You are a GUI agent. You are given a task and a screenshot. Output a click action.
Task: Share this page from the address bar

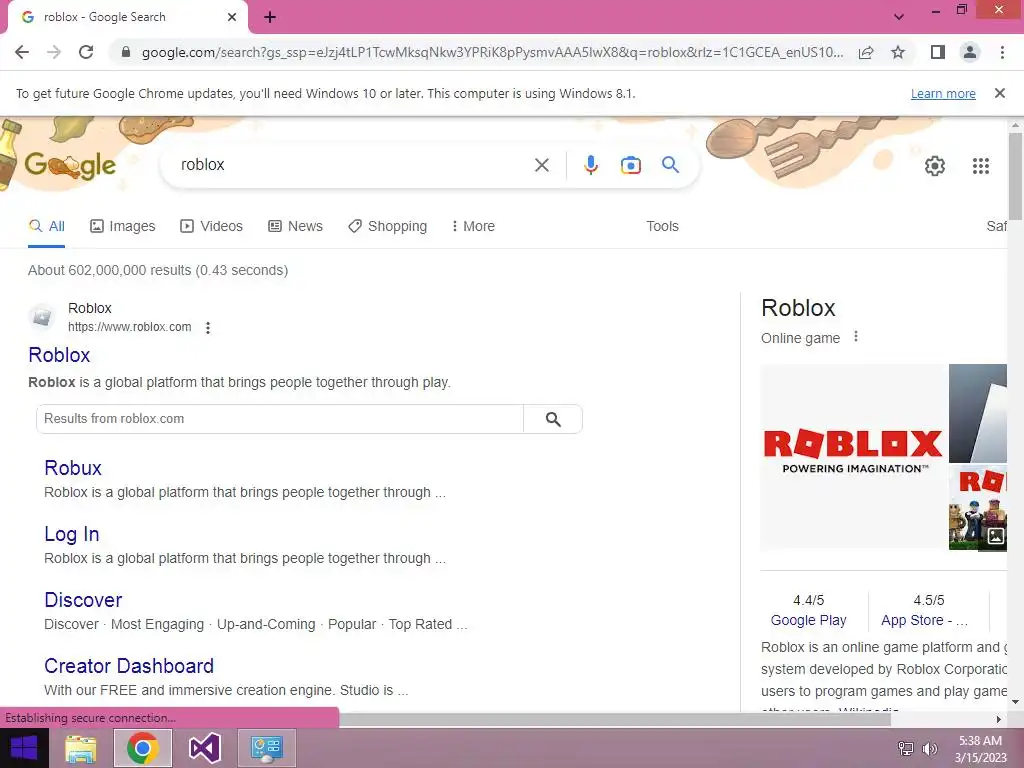point(866,52)
